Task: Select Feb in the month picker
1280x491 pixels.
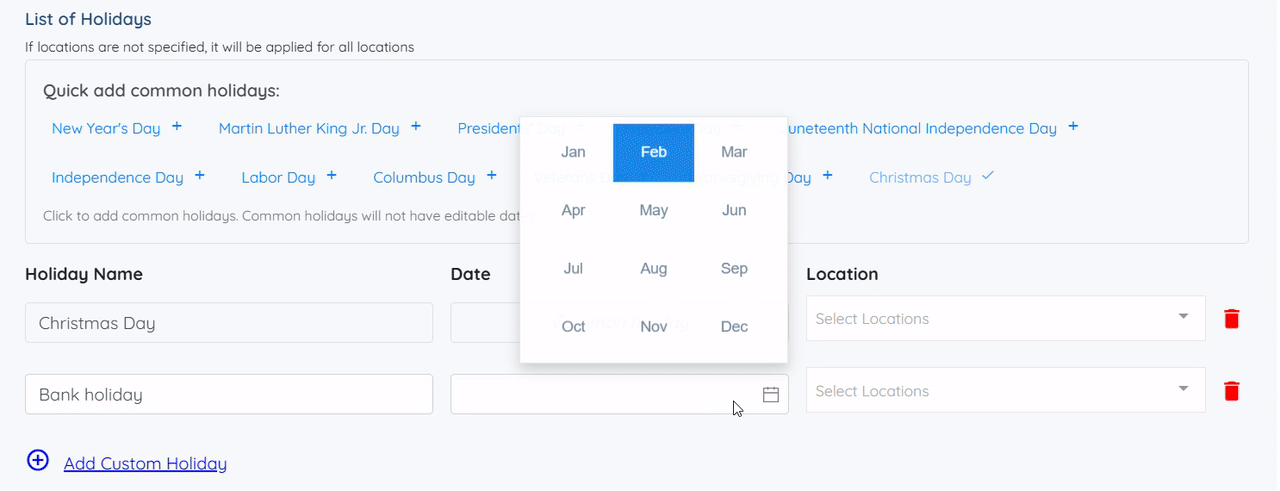Action: click(x=654, y=152)
